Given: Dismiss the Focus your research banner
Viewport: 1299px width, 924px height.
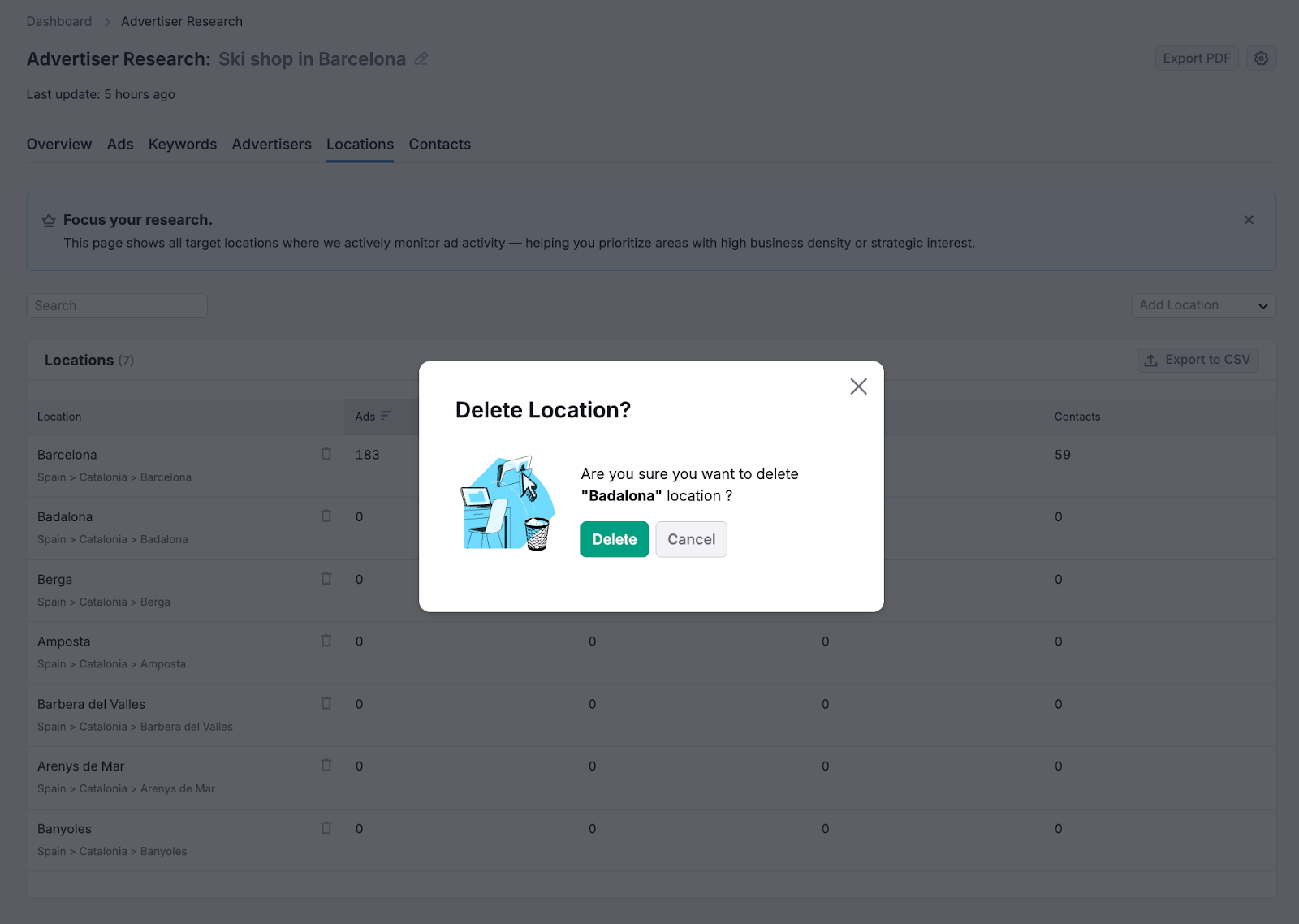Looking at the screenshot, I should (x=1249, y=220).
